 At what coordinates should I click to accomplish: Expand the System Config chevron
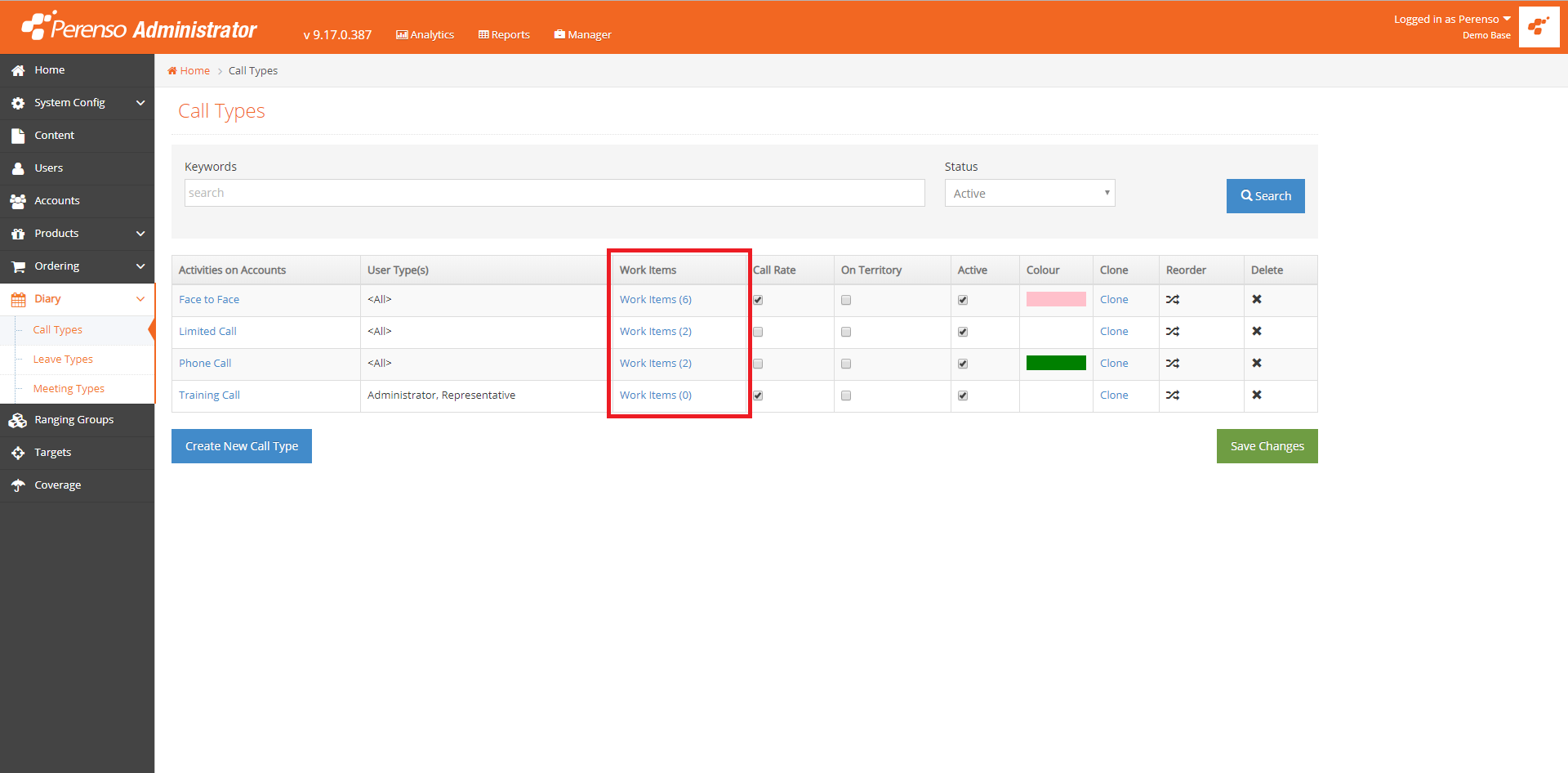(140, 103)
